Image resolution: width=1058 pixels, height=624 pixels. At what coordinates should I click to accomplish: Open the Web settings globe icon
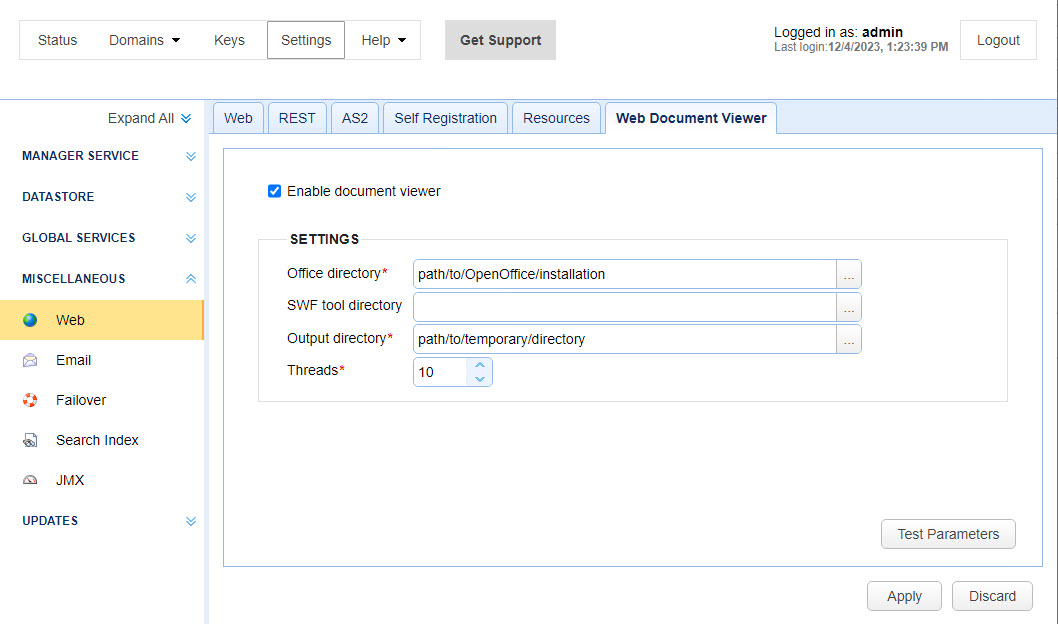(x=31, y=320)
